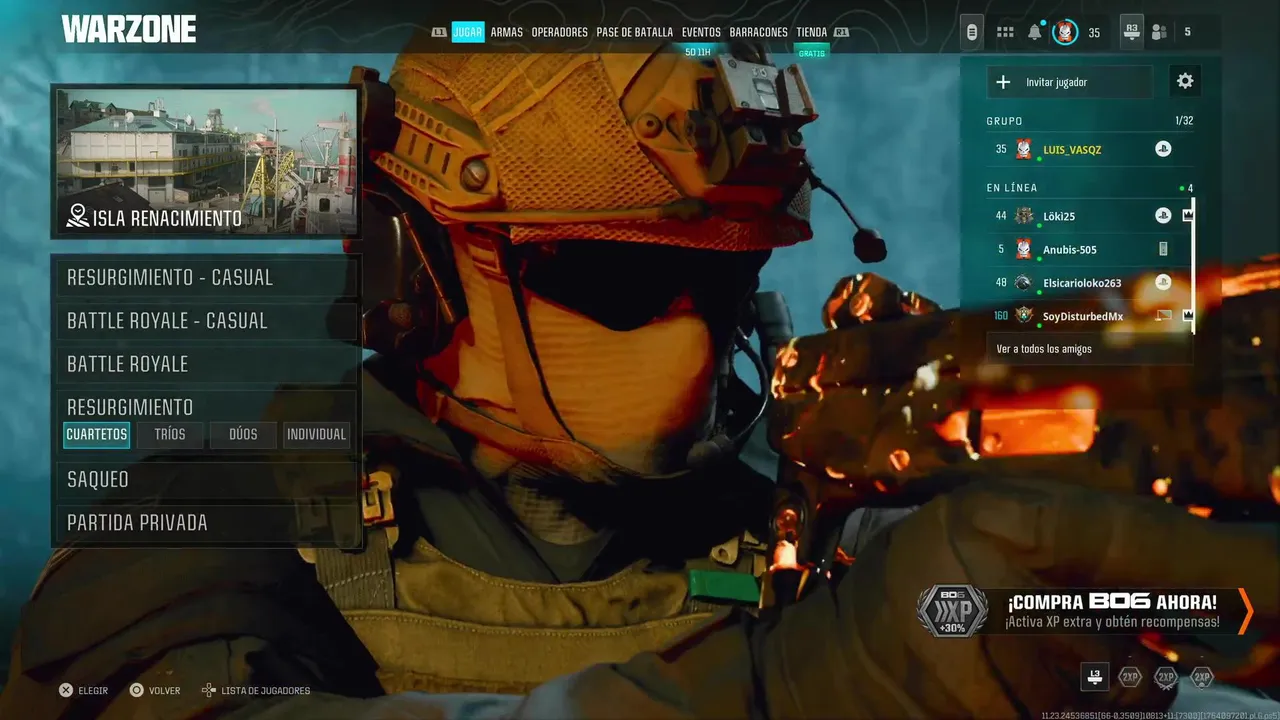The image size is (1280, 720).
Task: Click the L3 tokens button icon
Action: pos(1095,677)
